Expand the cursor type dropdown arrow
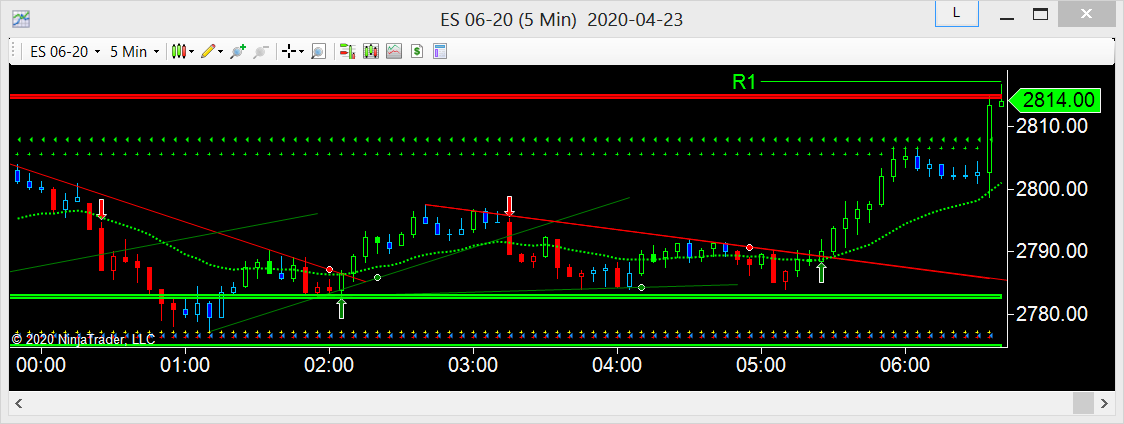Image resolution: width=1124 pixels, height=424 pixels. [301, 52]
